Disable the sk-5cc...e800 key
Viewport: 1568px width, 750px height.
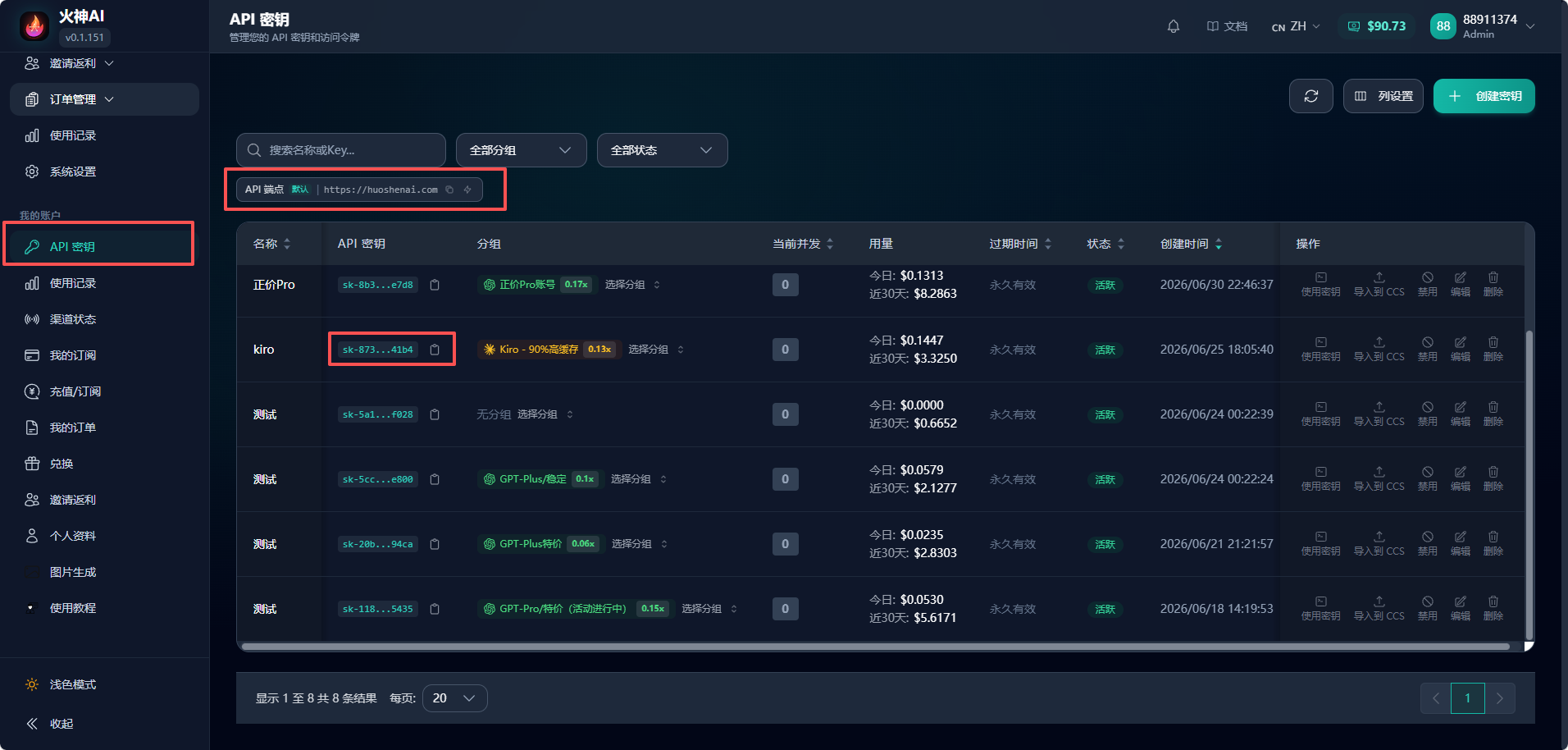1428,478
